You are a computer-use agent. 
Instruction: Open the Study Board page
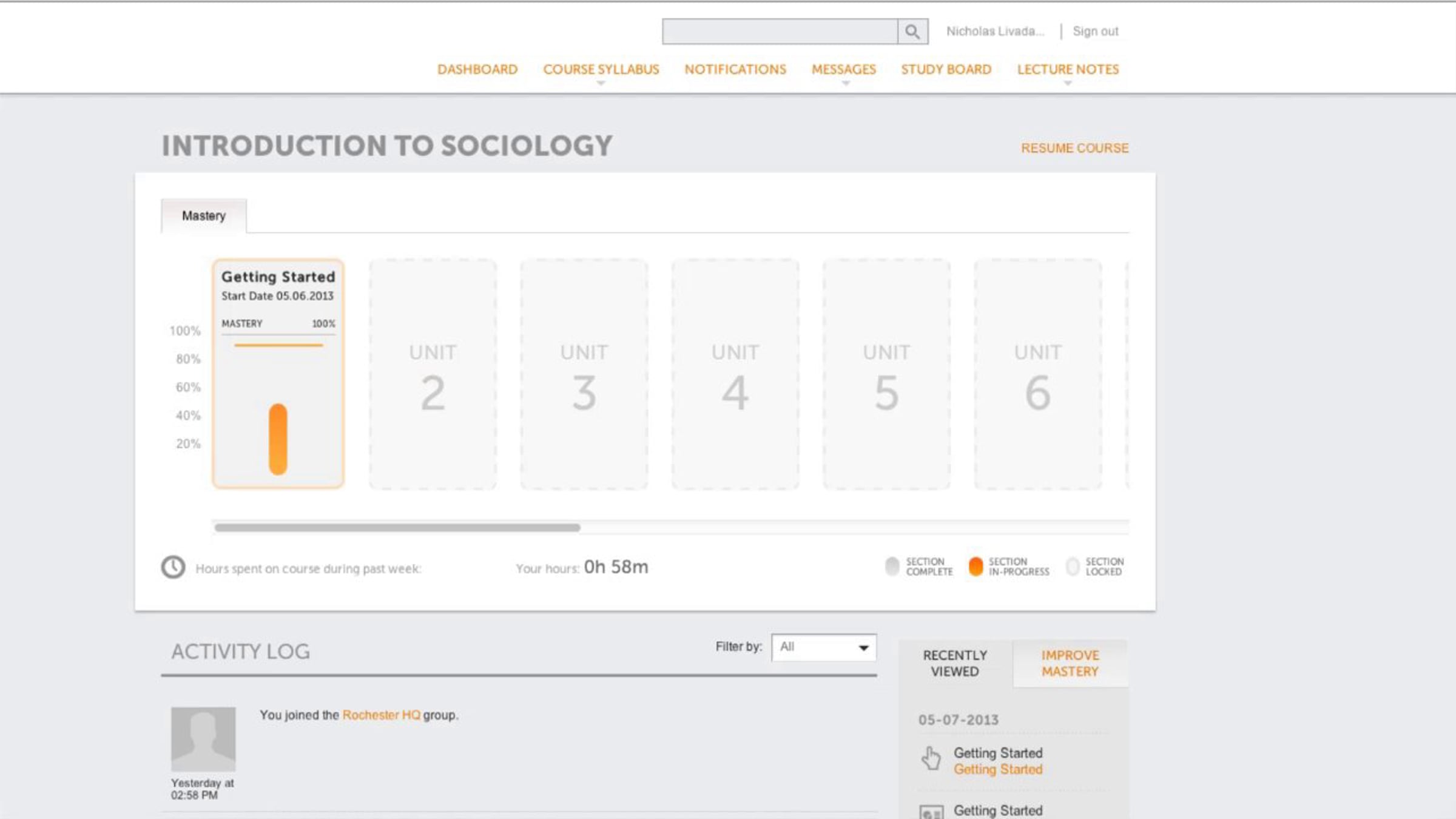pos(946,70)
